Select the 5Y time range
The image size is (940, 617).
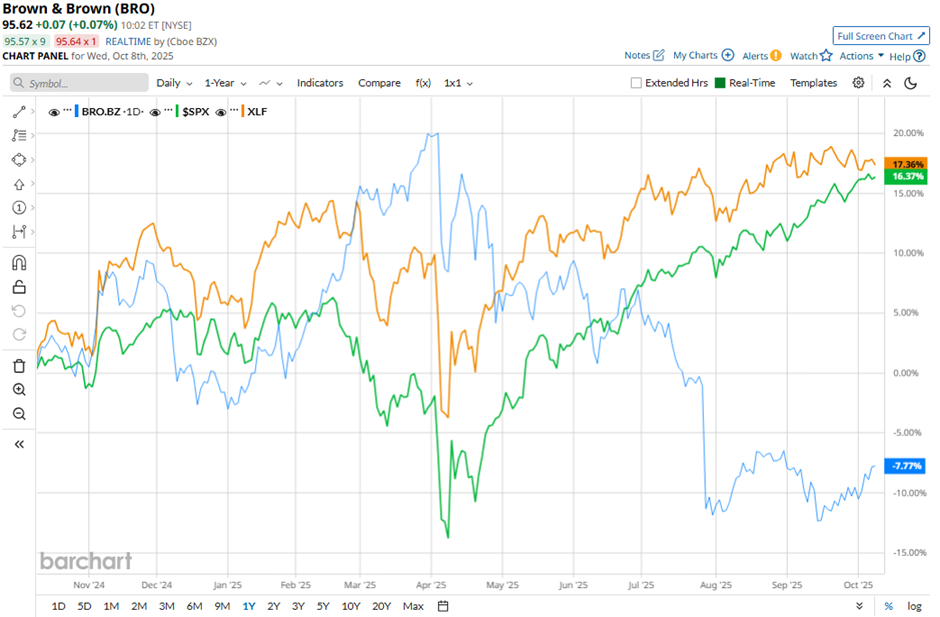(x=323, y=606)
